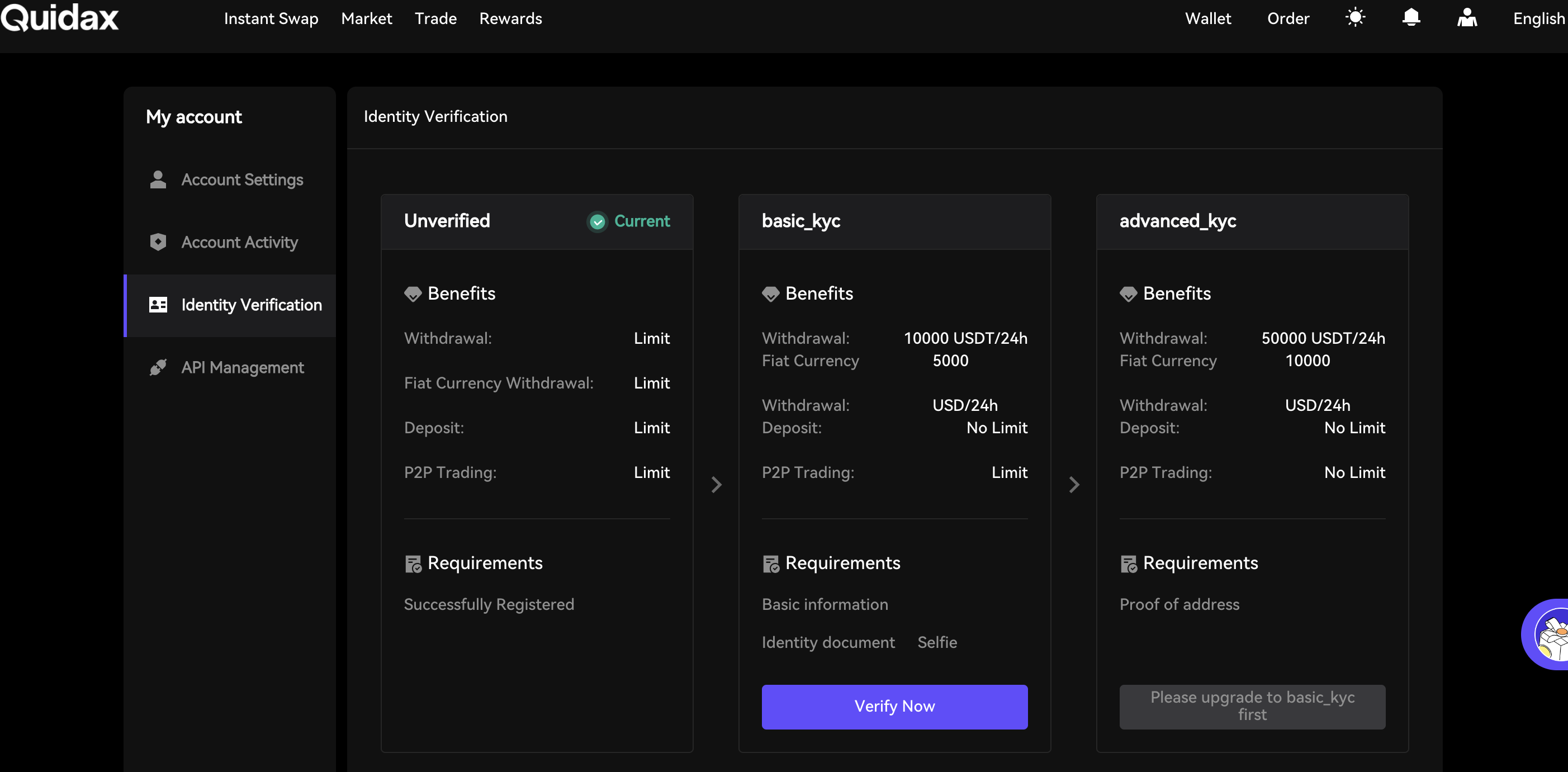1568x772 pixels.
Task: Open Account Settings in sidebar
Action: coord(230,179)
